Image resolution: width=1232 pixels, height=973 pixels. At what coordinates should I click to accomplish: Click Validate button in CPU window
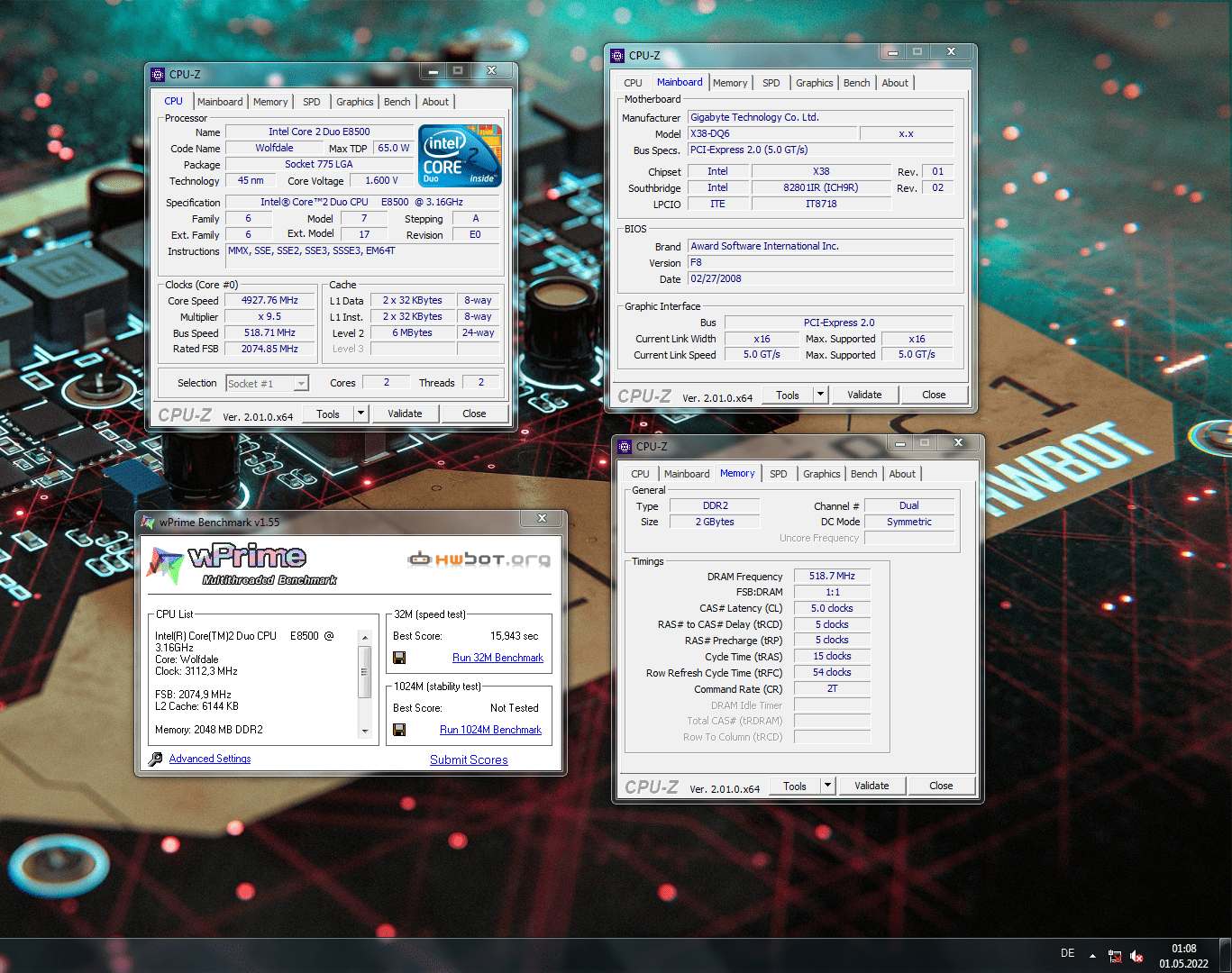[x=405, y=414]
